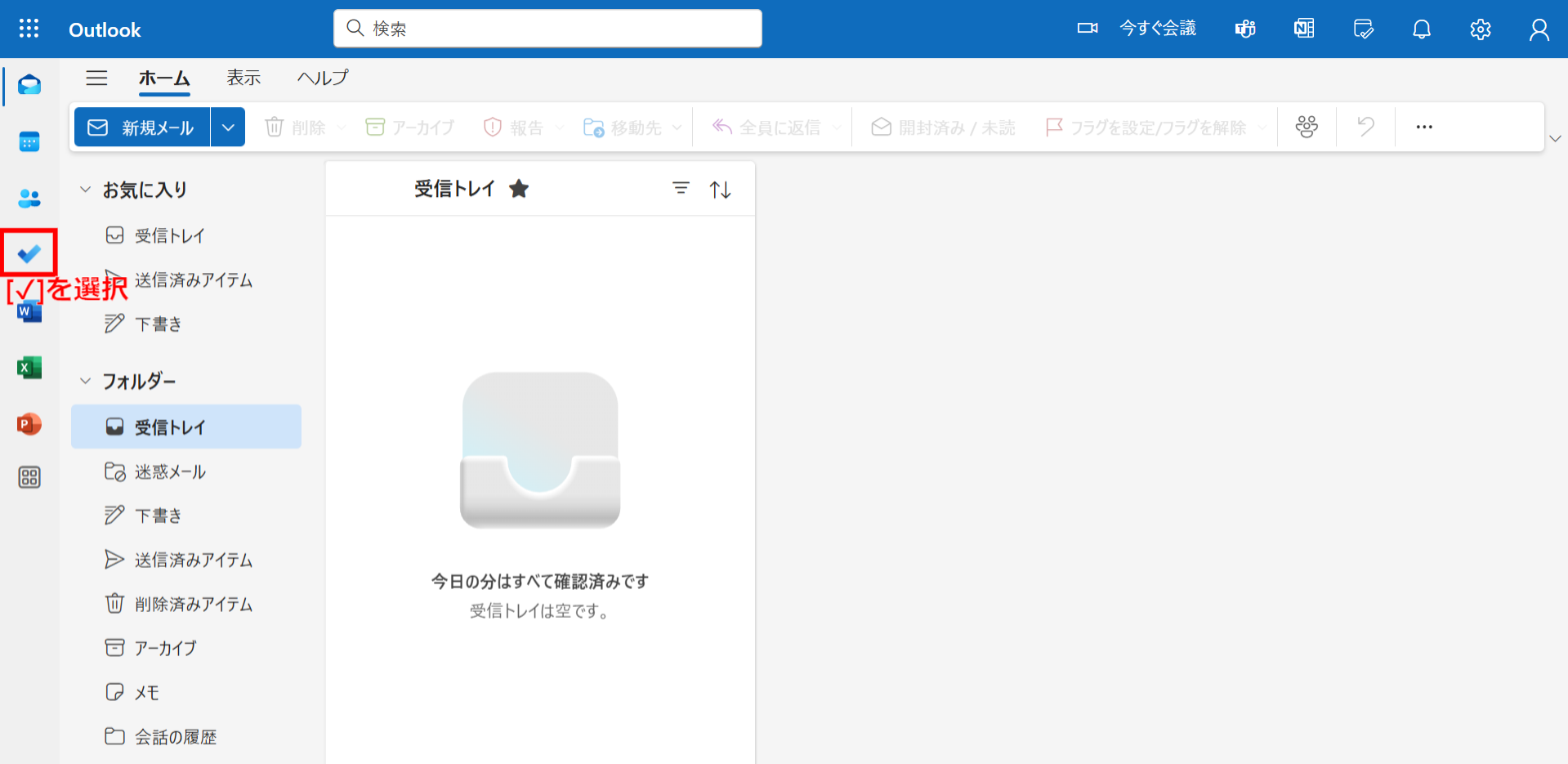
Task: Open OneNote from the top bar
Action: [1303, 29]
